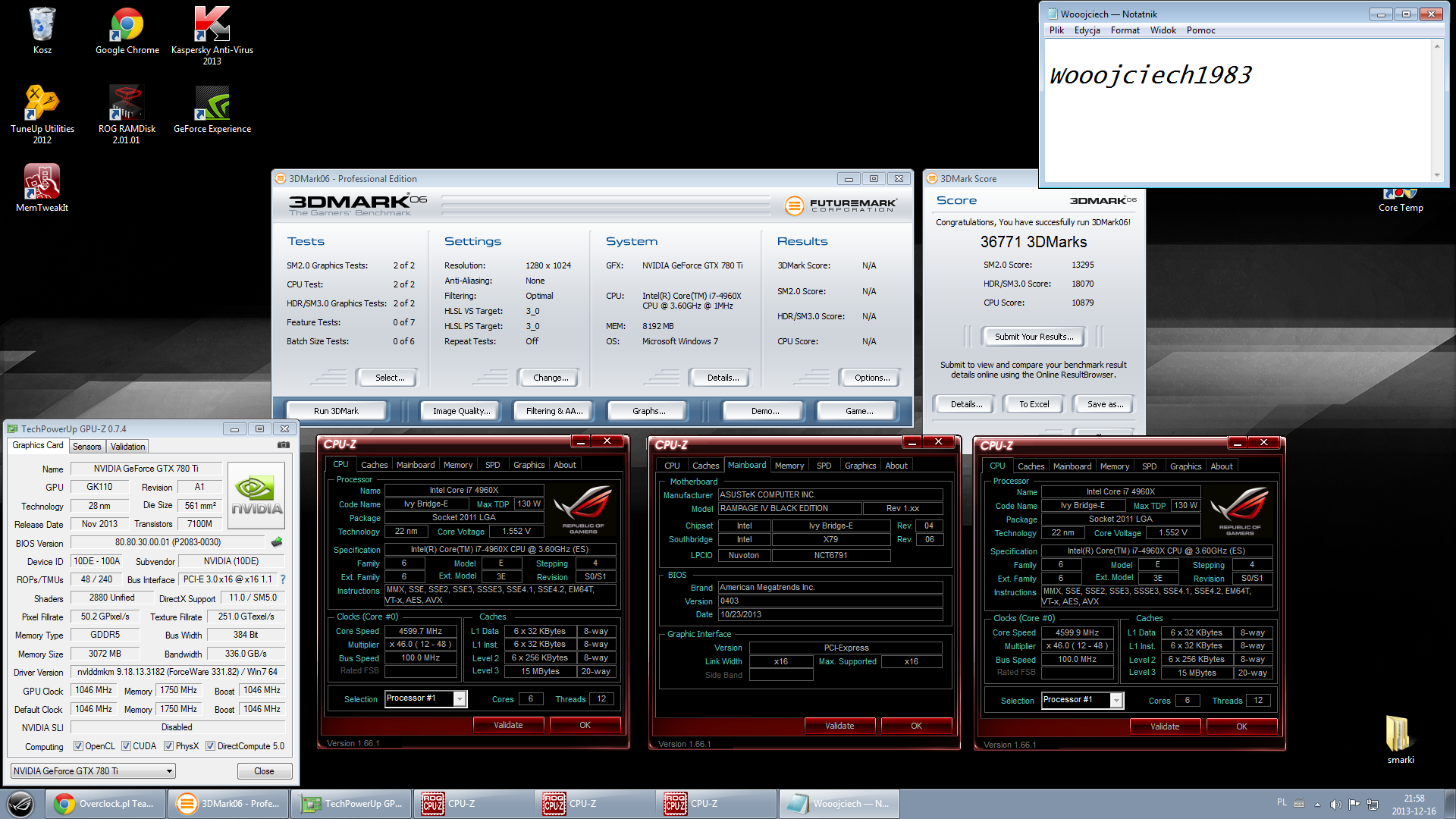Open Caches tab in left CPU-Z window
Screen dimensions: 1456x819
374,465
